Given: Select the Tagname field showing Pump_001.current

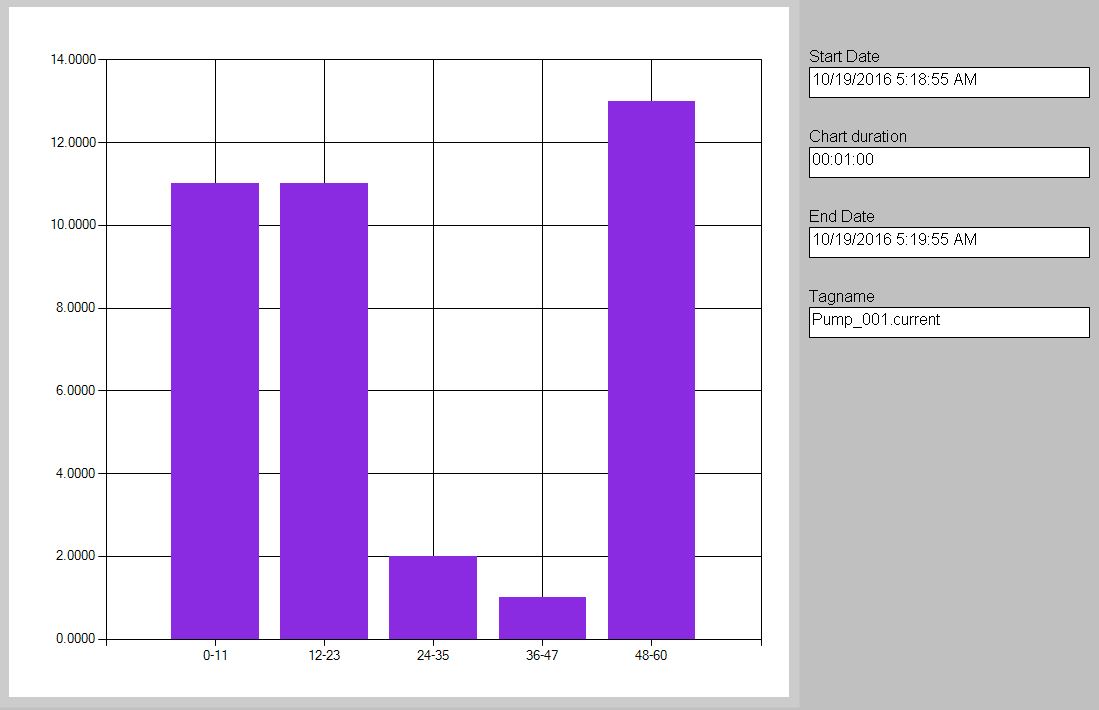Looking at the screenshot, I should tap(948, 321).
